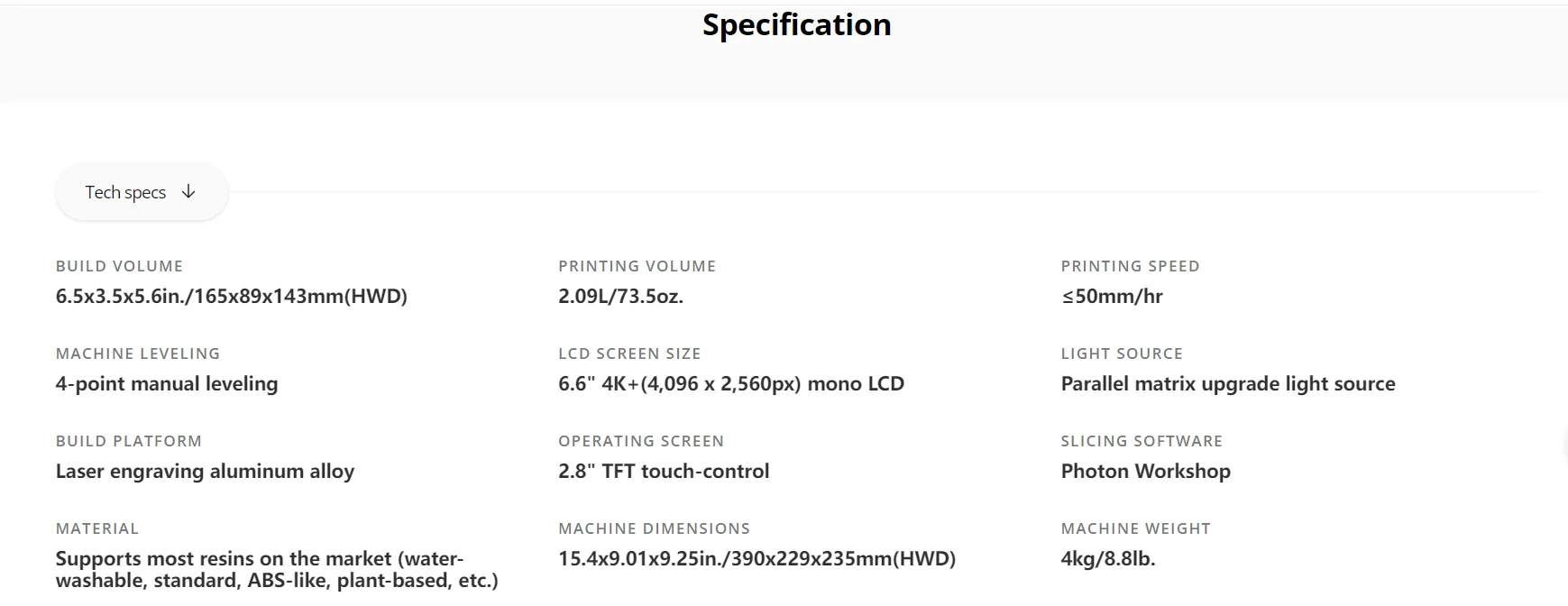Click the 15.4x9.01x9.25in machine dimensions value

756,559
